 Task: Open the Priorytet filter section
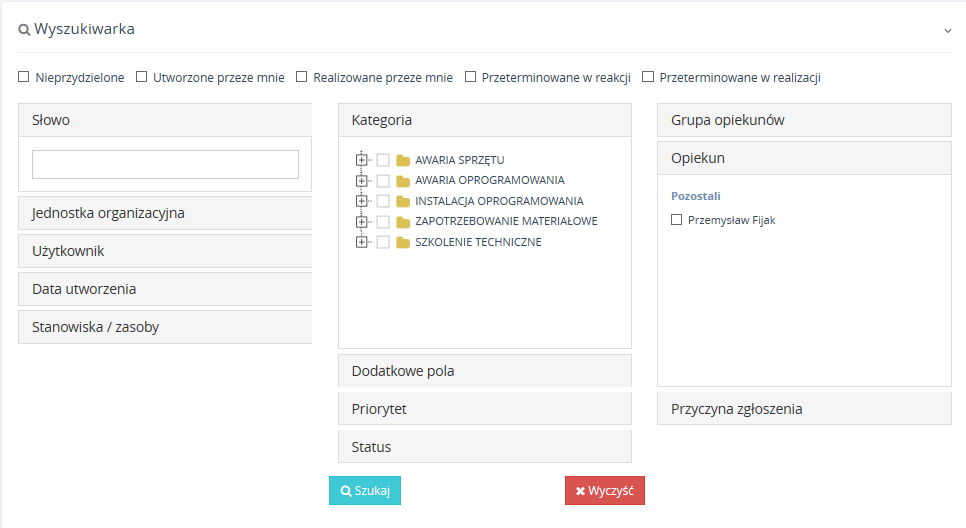click(485, 409)
